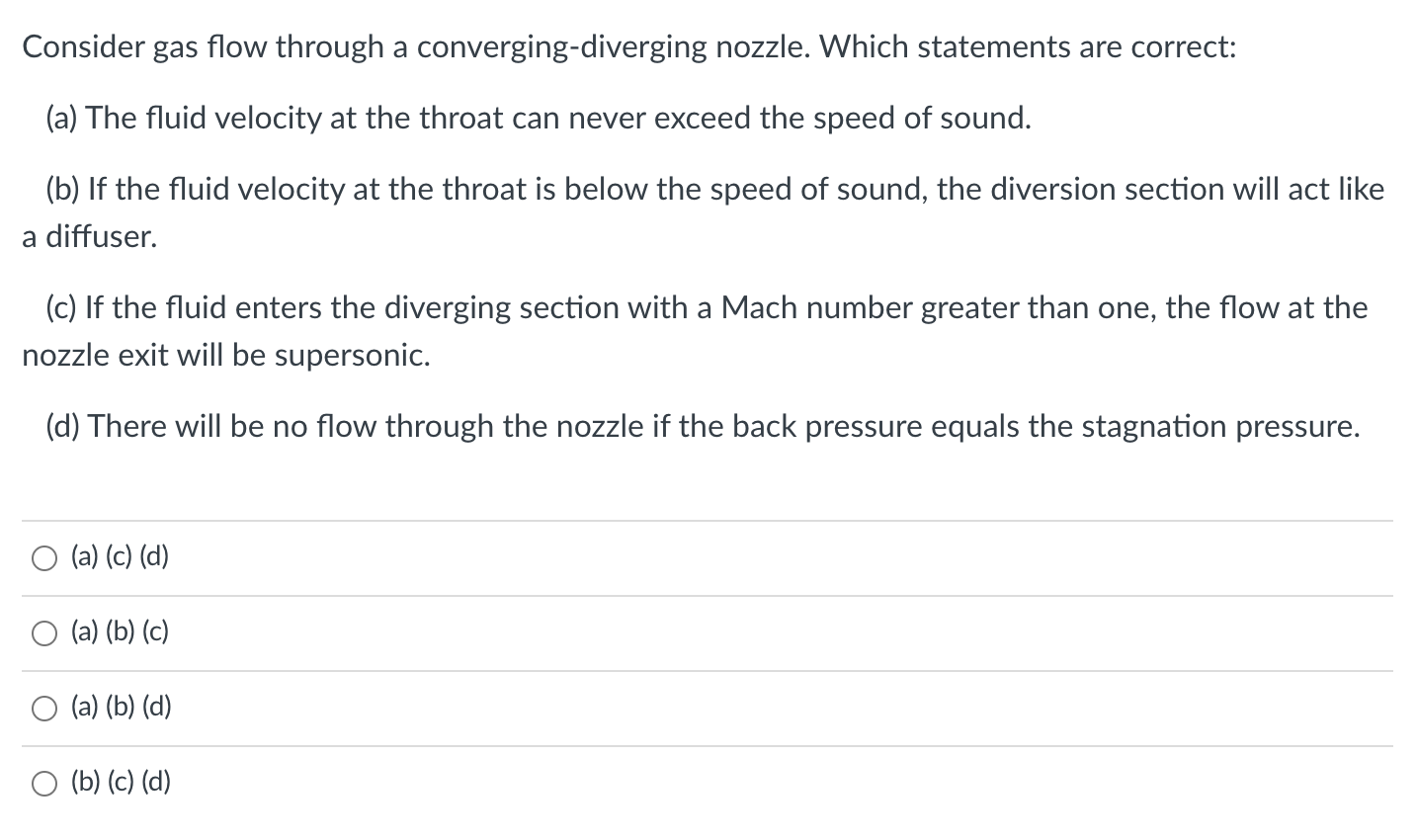Click the phrase speed of sound in statement (a)
The width and height of the screenshot is (1417, 840).
pyautogui.click(x=920, y=119)
